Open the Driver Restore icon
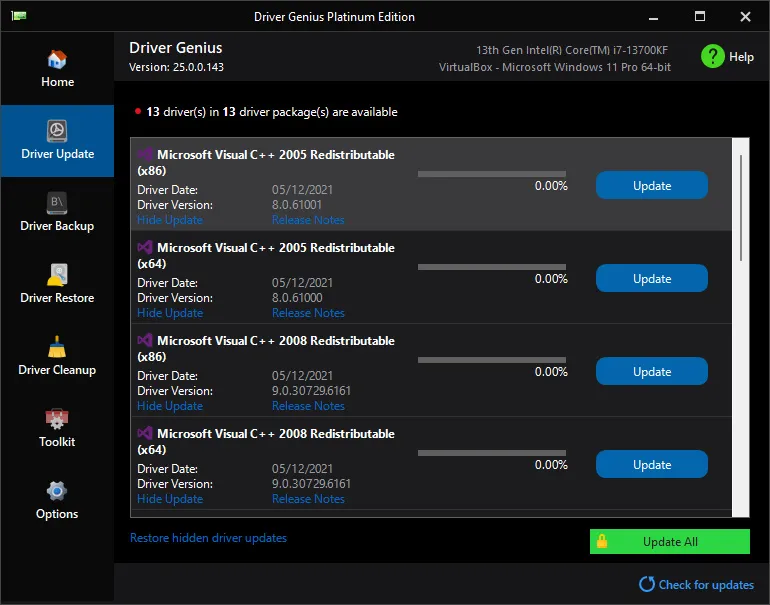 click(57, 275)
